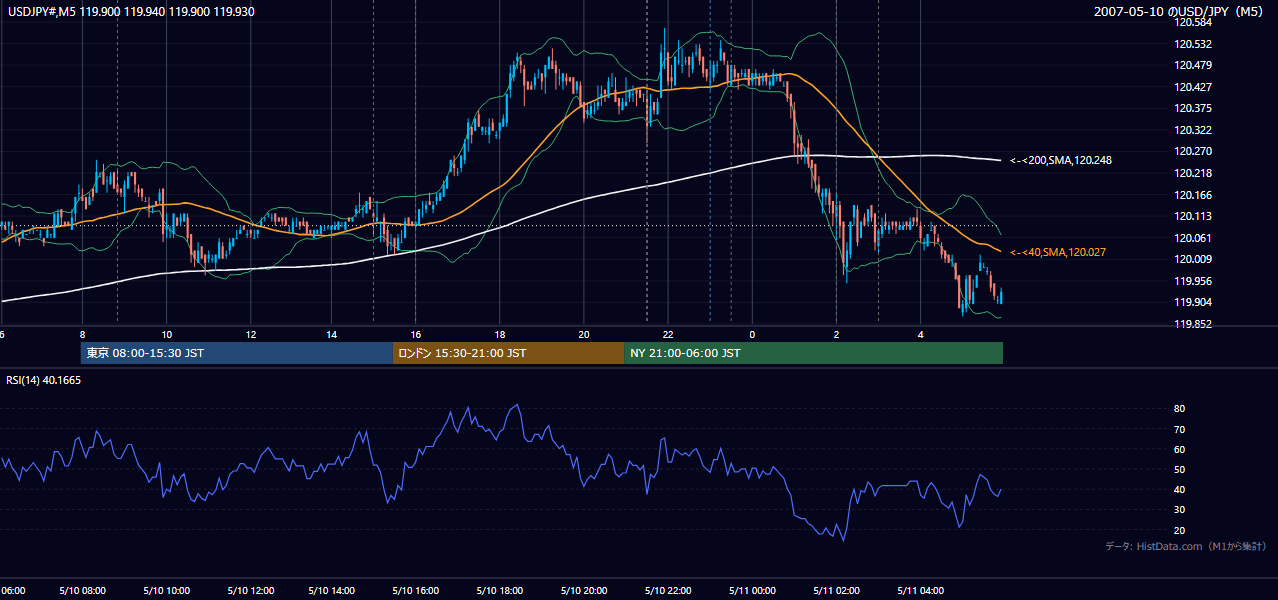Click the 5/10 20:00 time label
1278x600 pixels.
583,590
